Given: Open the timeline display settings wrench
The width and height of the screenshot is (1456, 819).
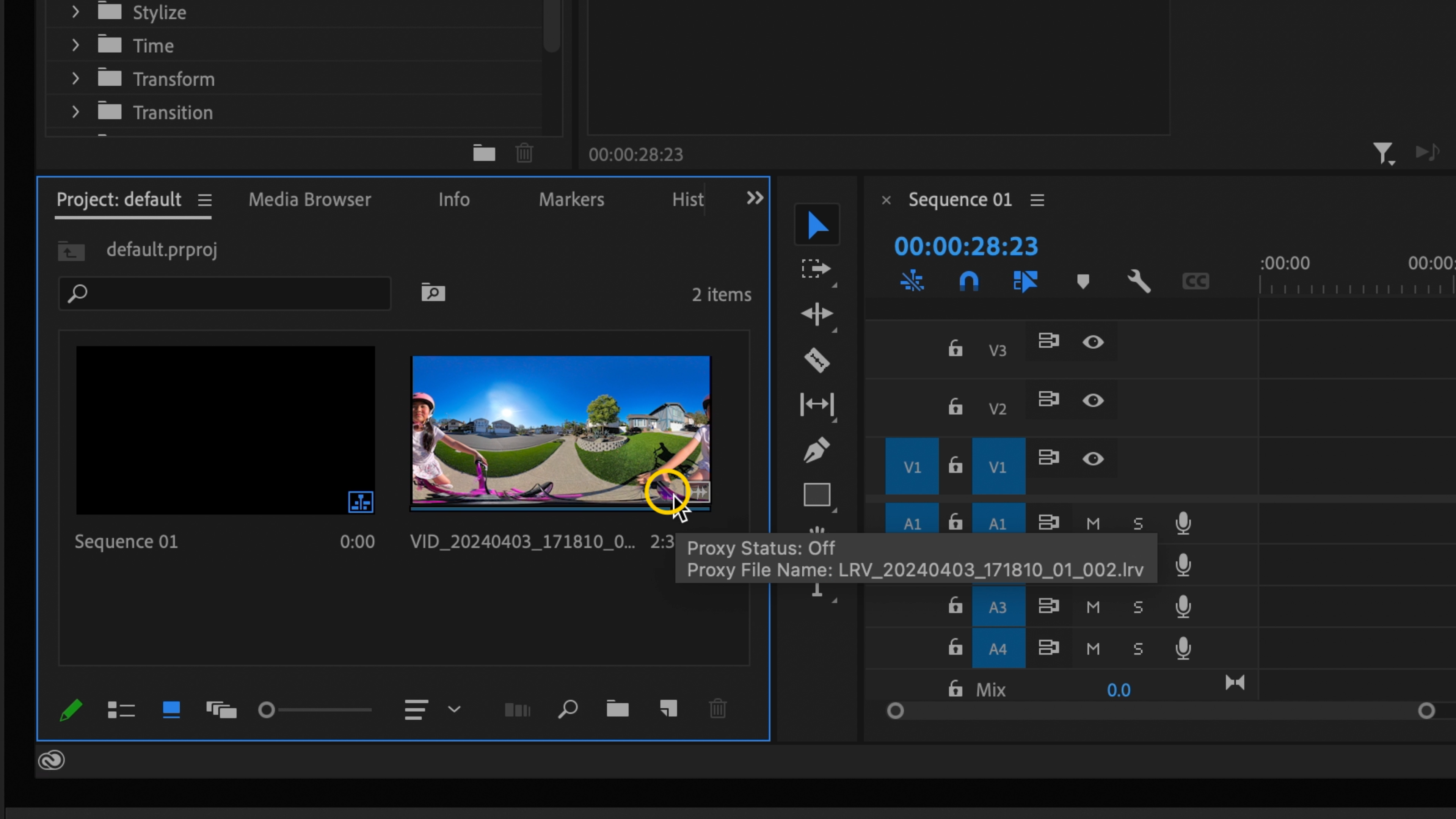Looking at the screenshot, I should click(x=1139, y=281).
